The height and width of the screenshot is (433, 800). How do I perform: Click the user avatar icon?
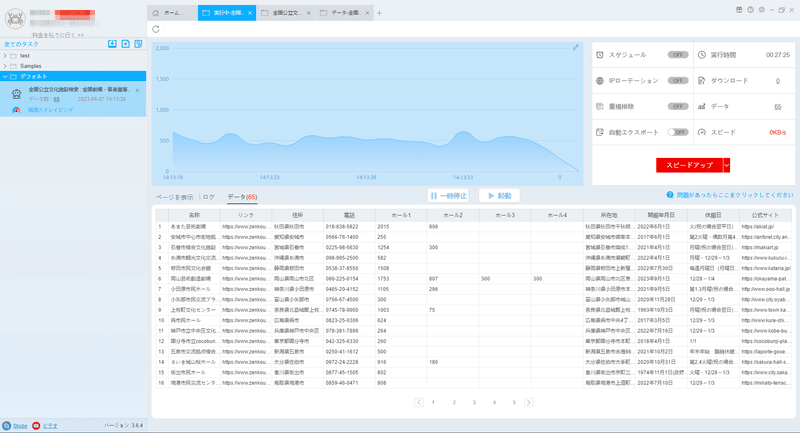(15, 18)
